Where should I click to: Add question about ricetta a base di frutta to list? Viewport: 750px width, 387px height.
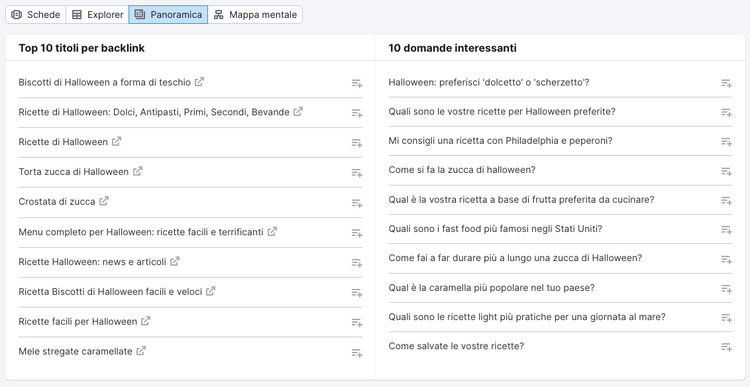point(727,200)
